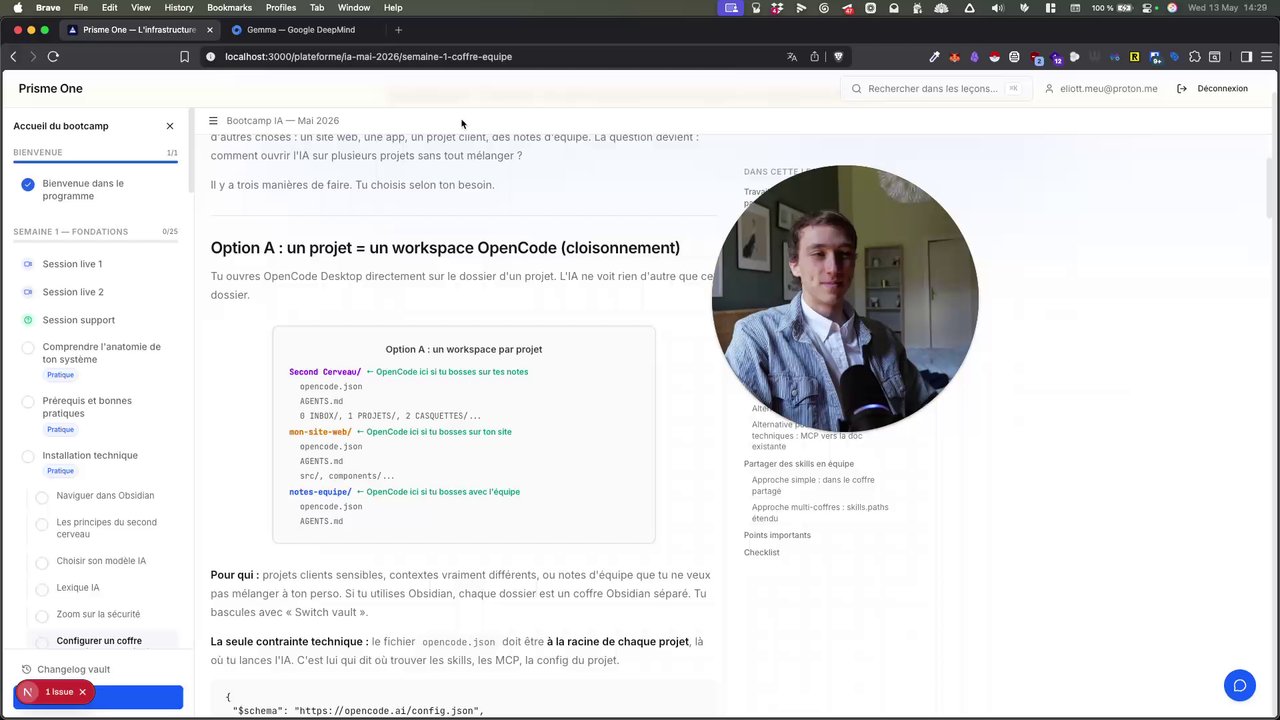Open the macOS Apple menu
This screenshot has width=1280, height=720.
(17, 8)
